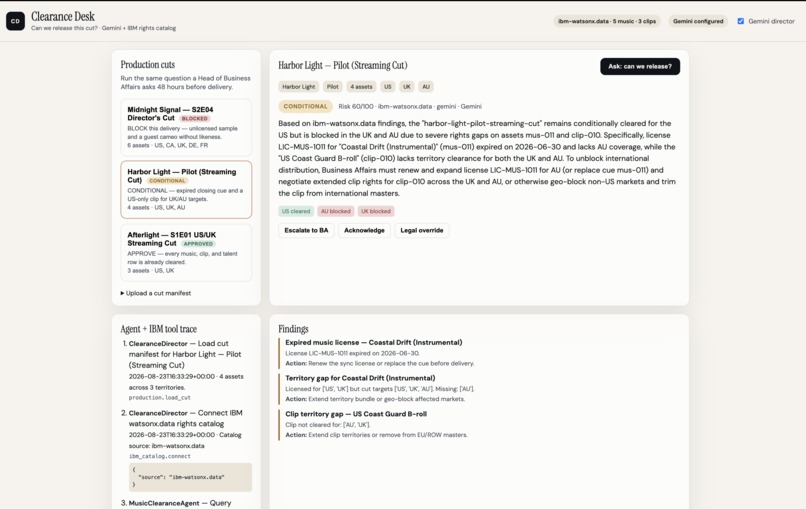Expand Upload a cut manifest disclosure
The width and height of the screenshot is (806, 509).
156,293
